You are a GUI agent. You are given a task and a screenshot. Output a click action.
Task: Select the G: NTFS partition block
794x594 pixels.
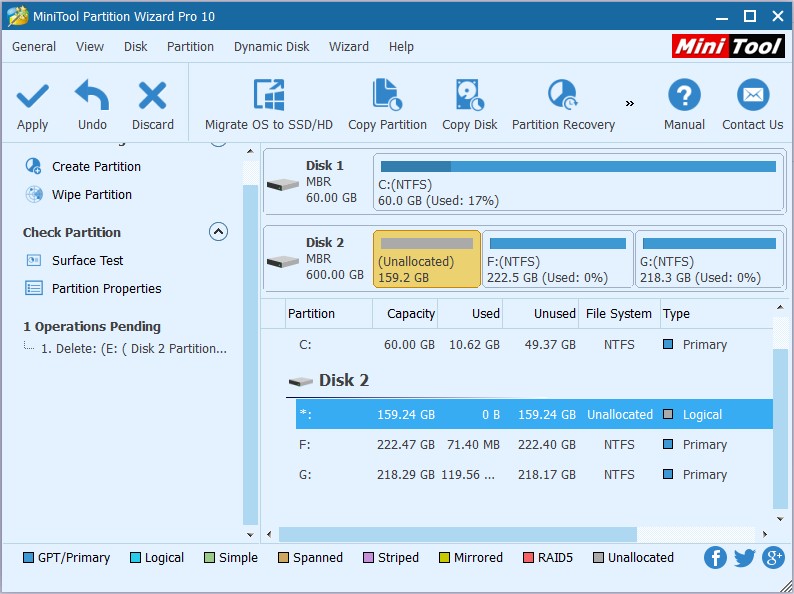click(709, 259)
